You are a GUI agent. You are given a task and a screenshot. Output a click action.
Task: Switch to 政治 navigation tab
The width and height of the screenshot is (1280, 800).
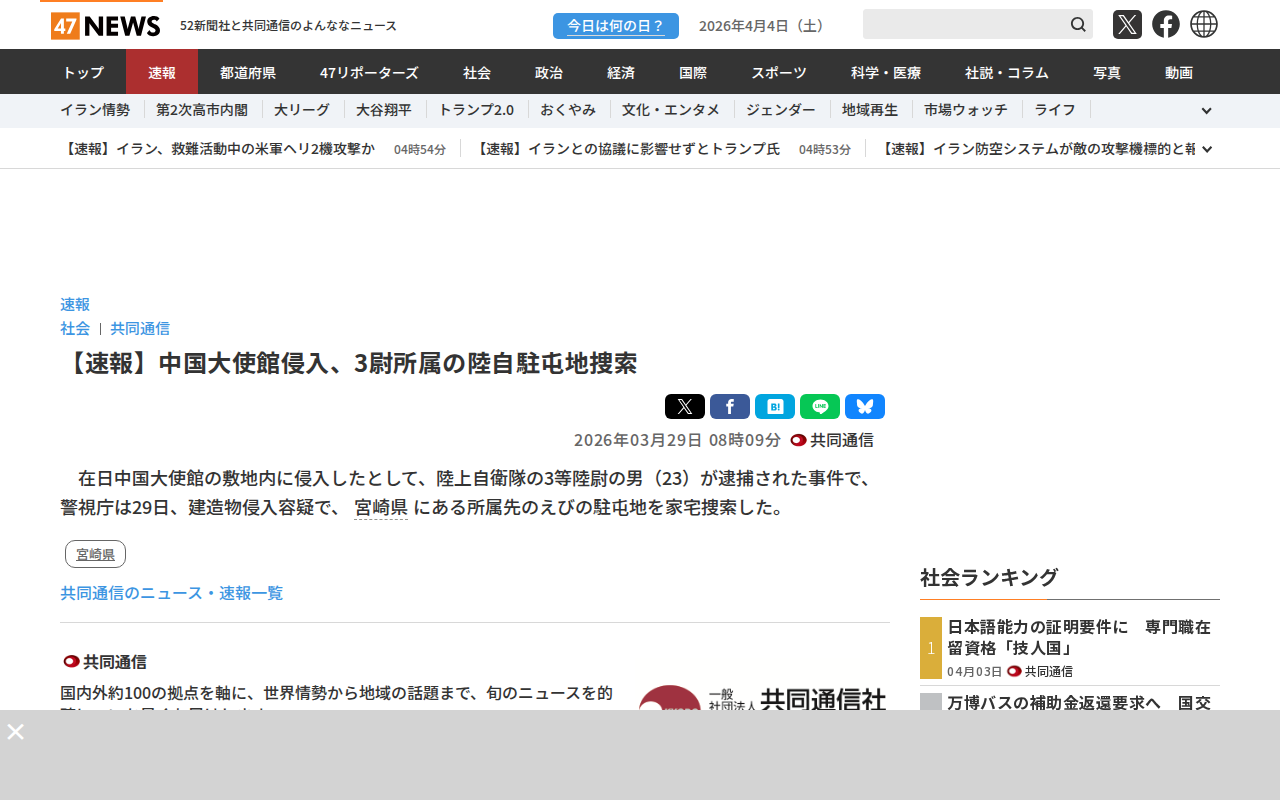click(549, 72)
